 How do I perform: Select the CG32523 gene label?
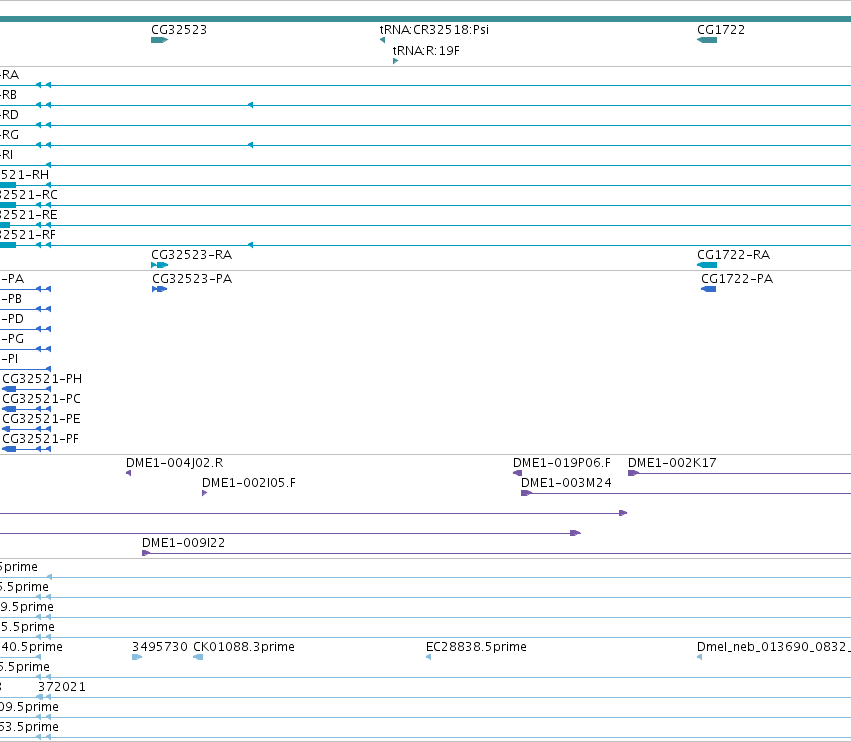tap(179, 30)
